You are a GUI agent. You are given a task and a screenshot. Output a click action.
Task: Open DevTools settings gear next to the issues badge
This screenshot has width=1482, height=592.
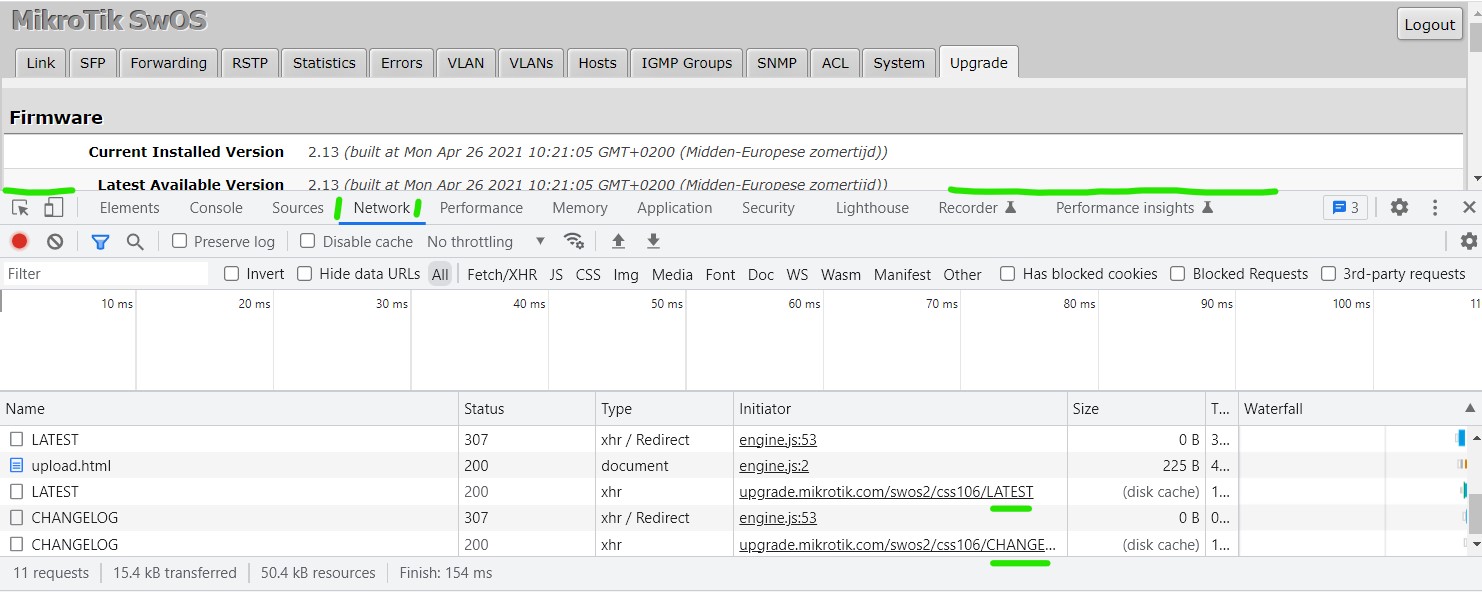[x=1399, y=207]
